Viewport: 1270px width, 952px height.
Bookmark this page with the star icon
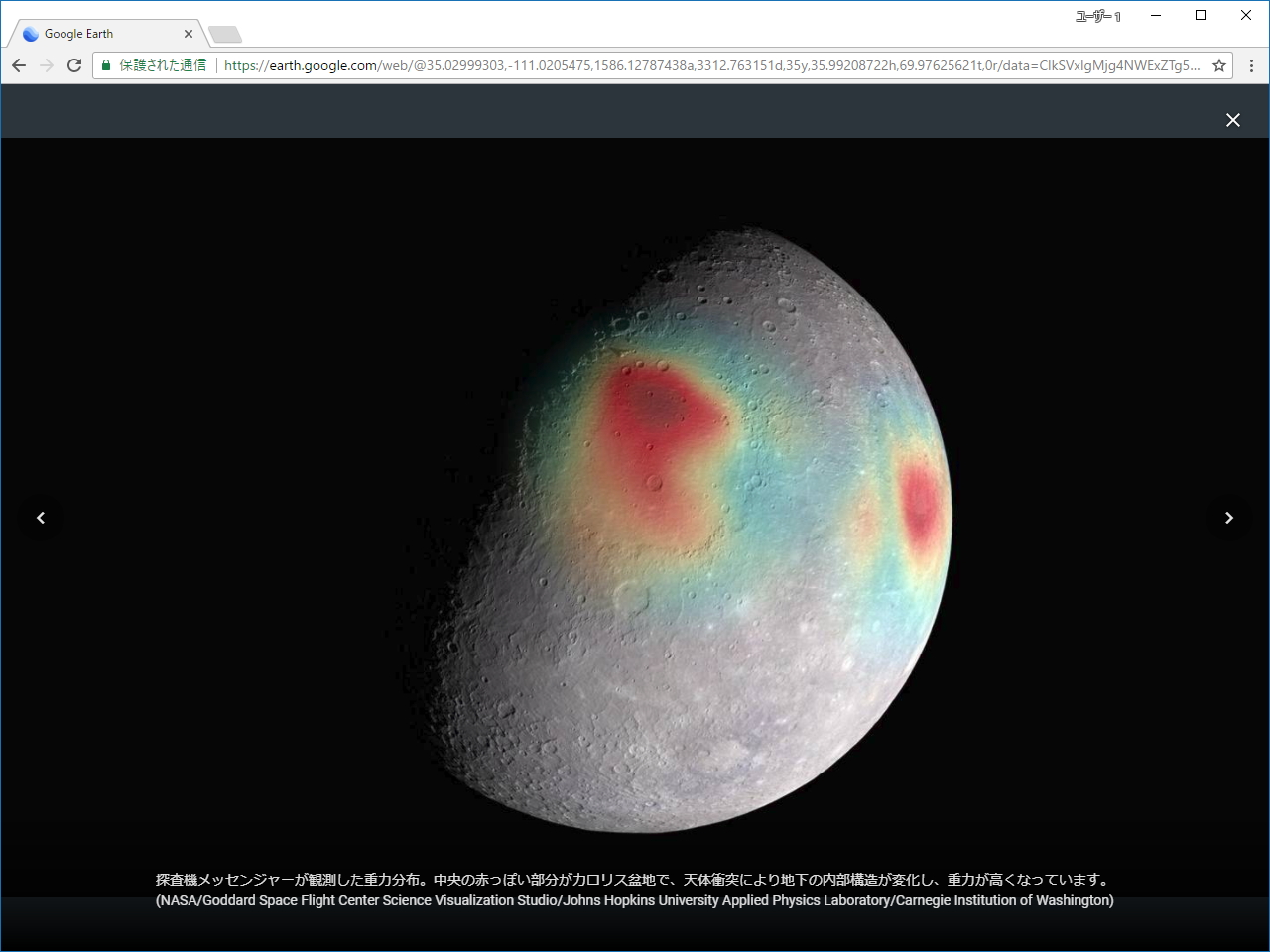coord(1218,65)
